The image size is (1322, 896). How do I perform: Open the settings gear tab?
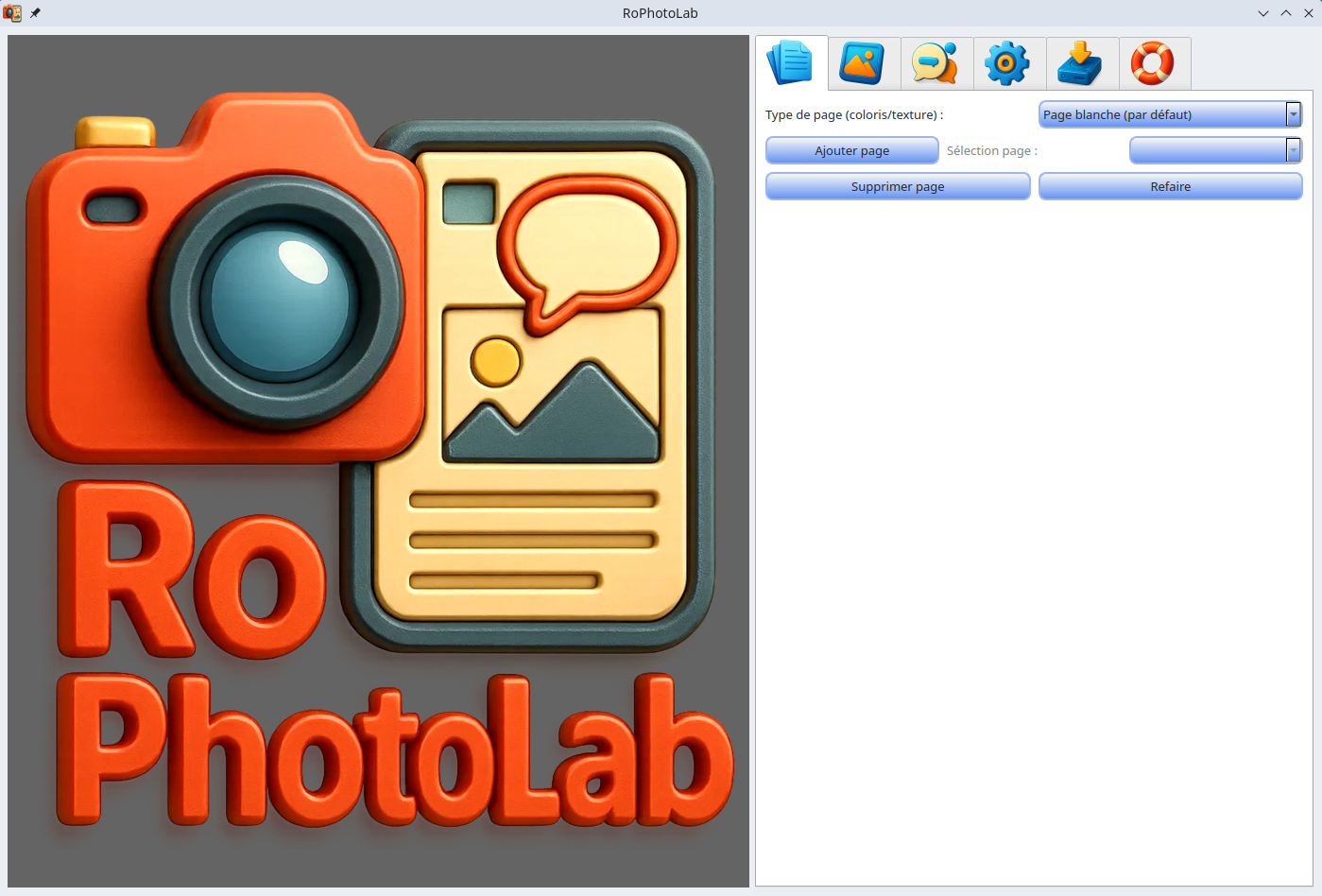point(1009,63)
